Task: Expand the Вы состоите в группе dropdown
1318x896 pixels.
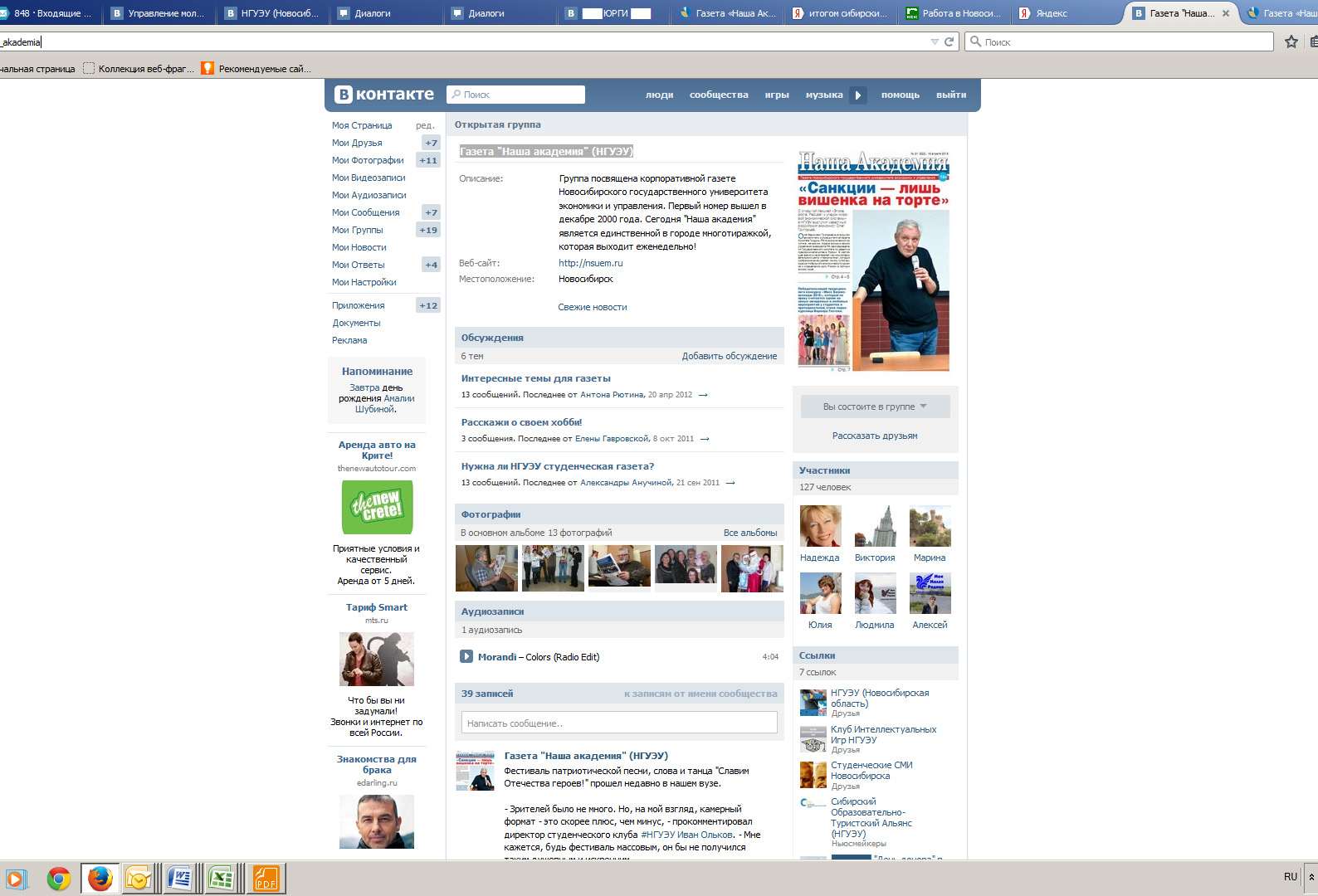Action: (x=875, y=407)
